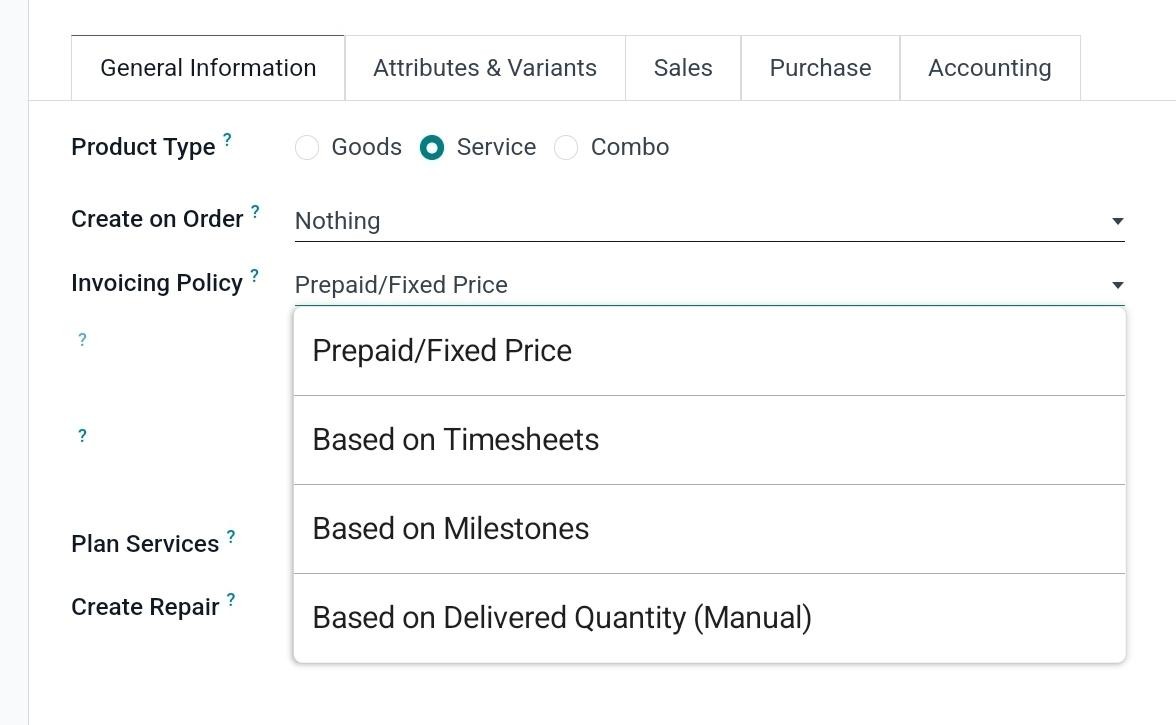Open the Sales tab
Screen dimensions: 1176x725
tap(683, 68)
